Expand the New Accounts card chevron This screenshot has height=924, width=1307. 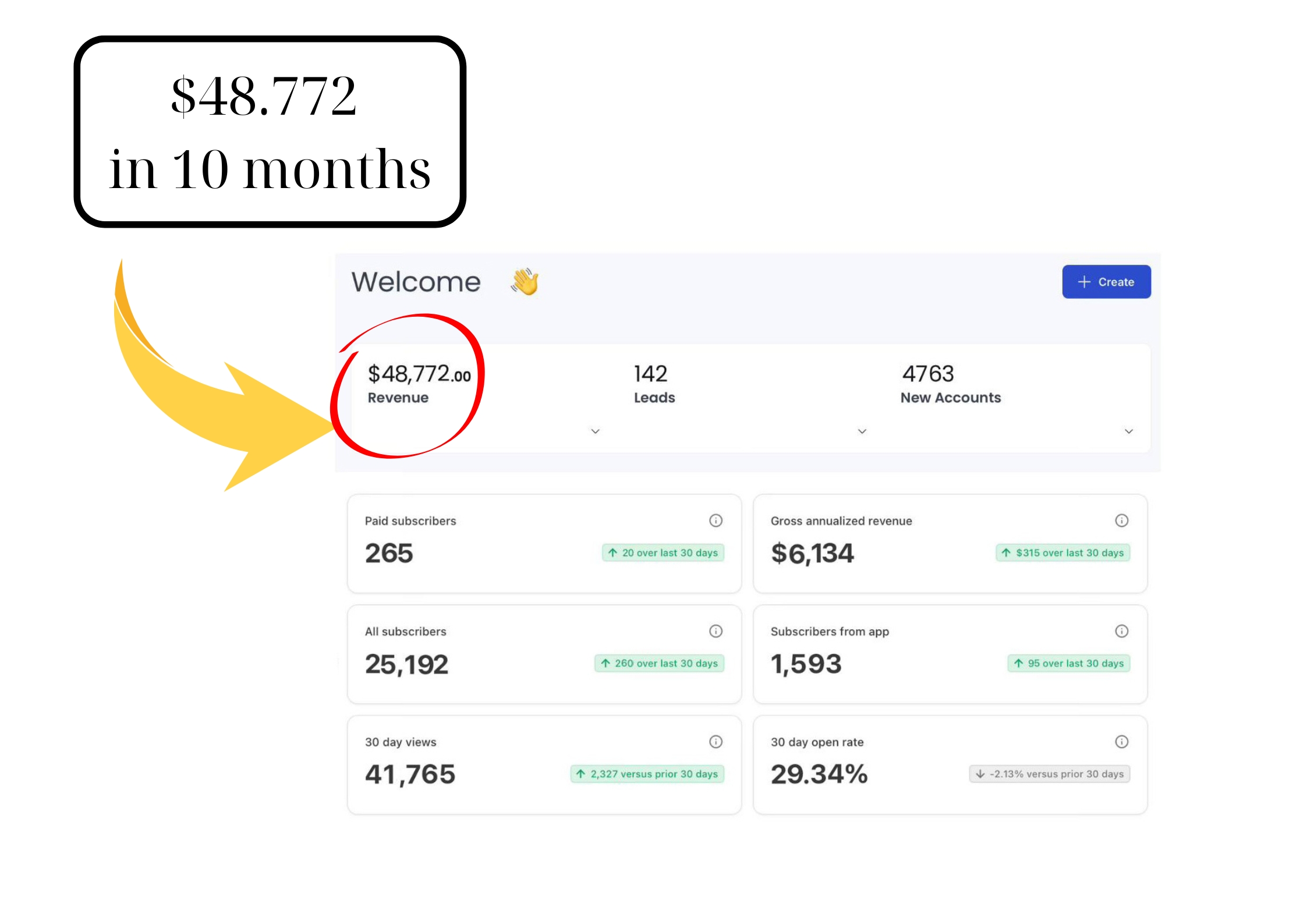(1128, 431)
